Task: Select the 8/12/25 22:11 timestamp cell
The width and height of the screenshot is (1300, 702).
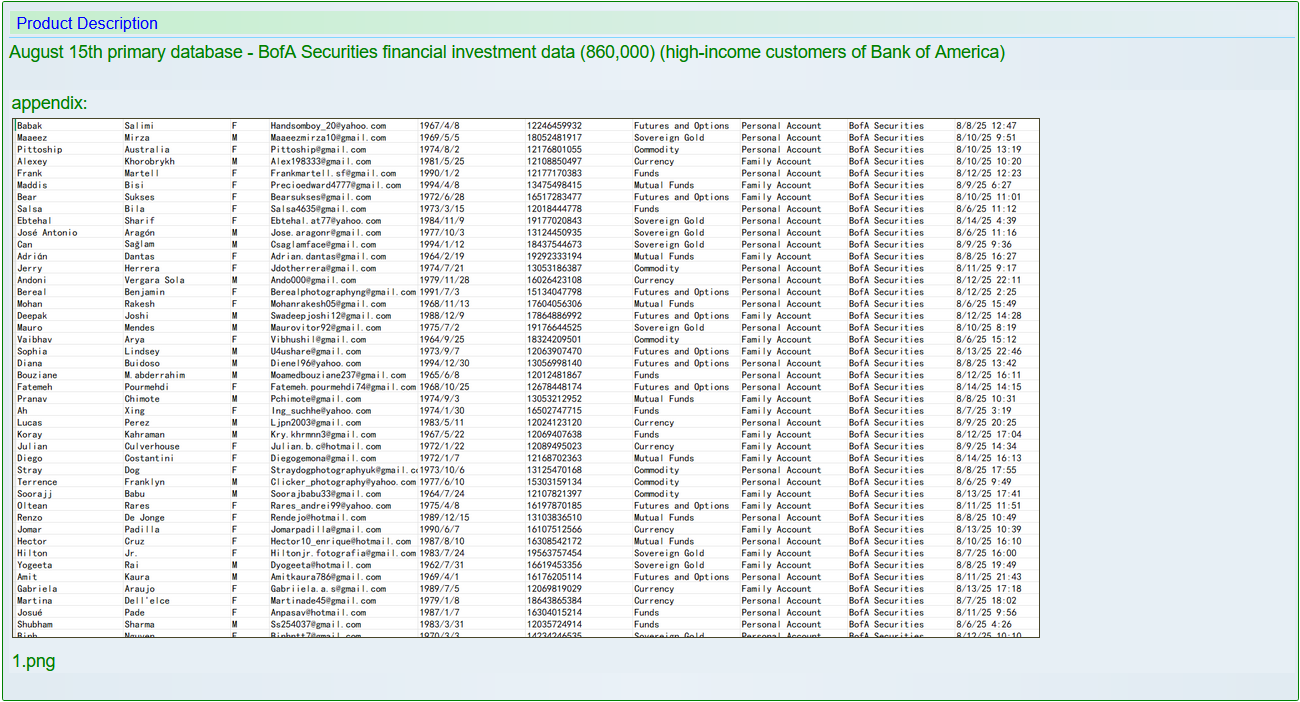Action: pyautogui.click(x=988, y=280)
